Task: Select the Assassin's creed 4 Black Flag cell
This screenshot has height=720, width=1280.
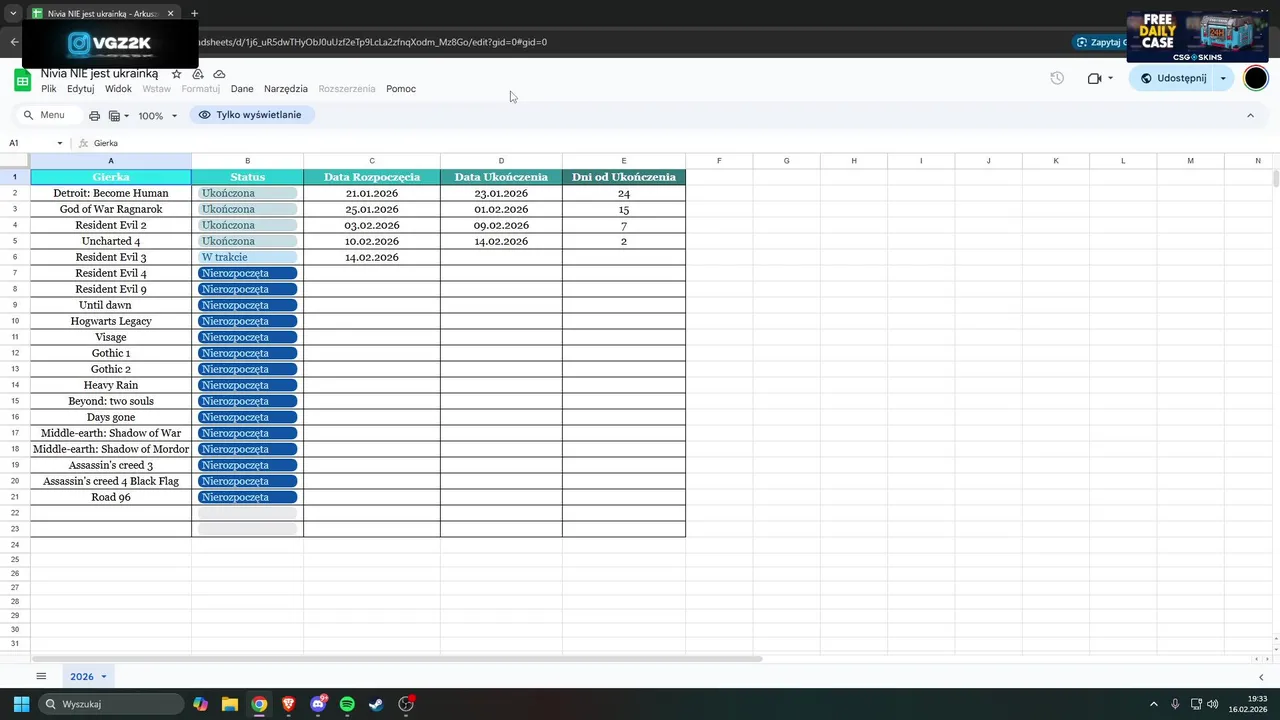Action: pos(111,481)
